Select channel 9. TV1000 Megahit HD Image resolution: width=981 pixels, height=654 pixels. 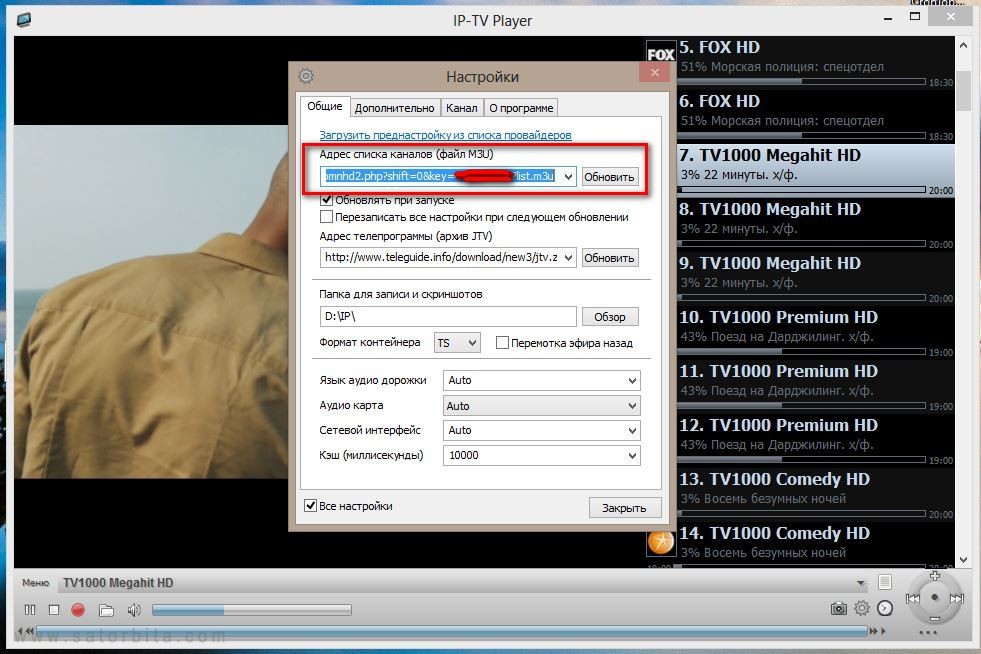coord(815,279)
